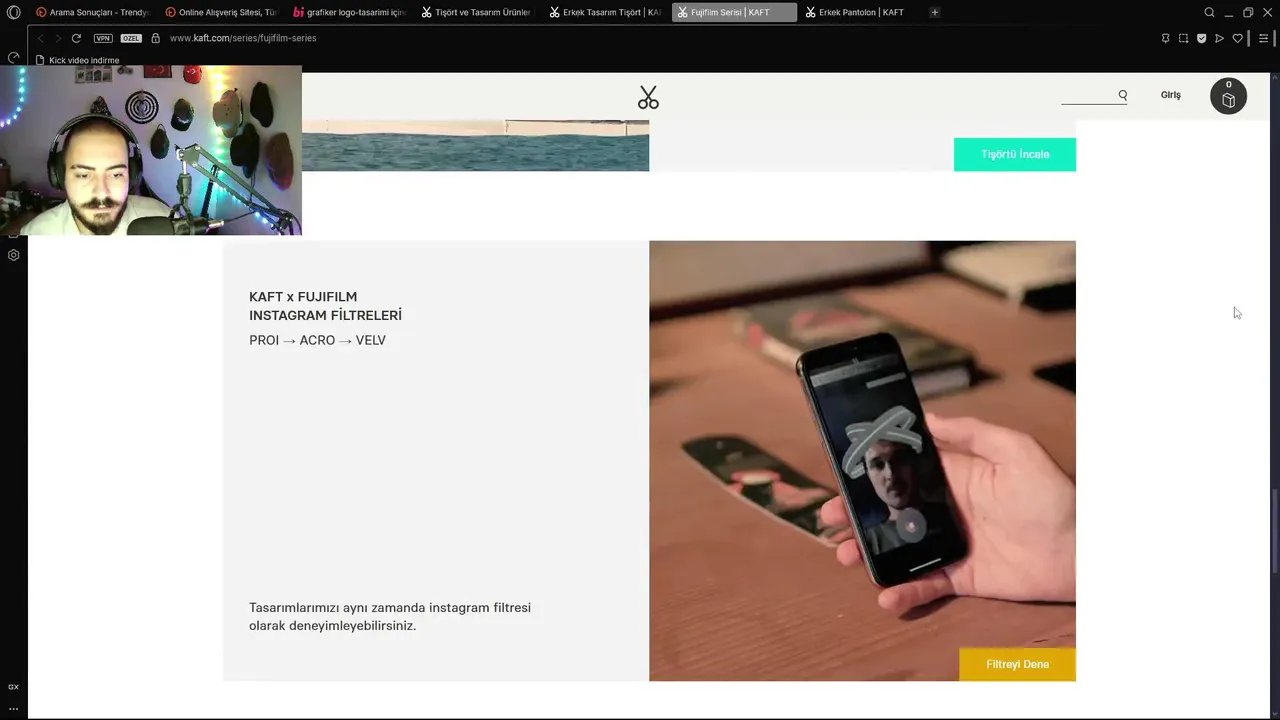Switch to Tişört ve Tasarım Ürünler tab

[x=477, y=12]
